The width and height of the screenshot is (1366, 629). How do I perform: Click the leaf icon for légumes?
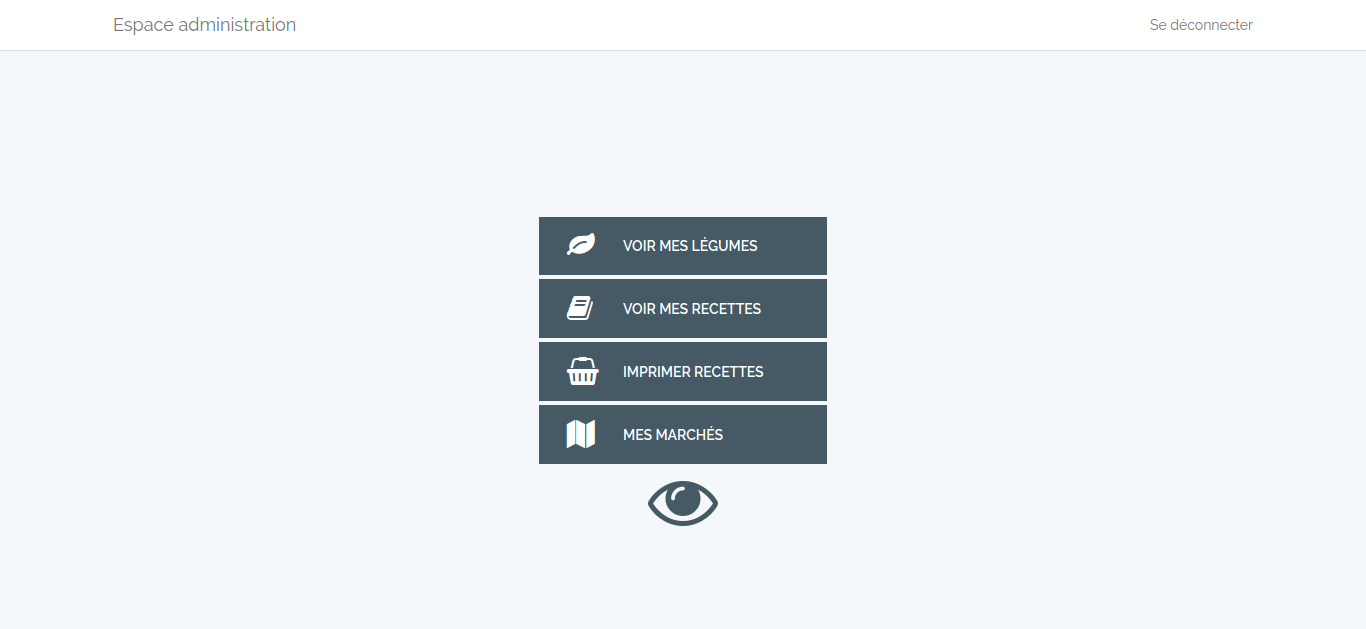581,245
